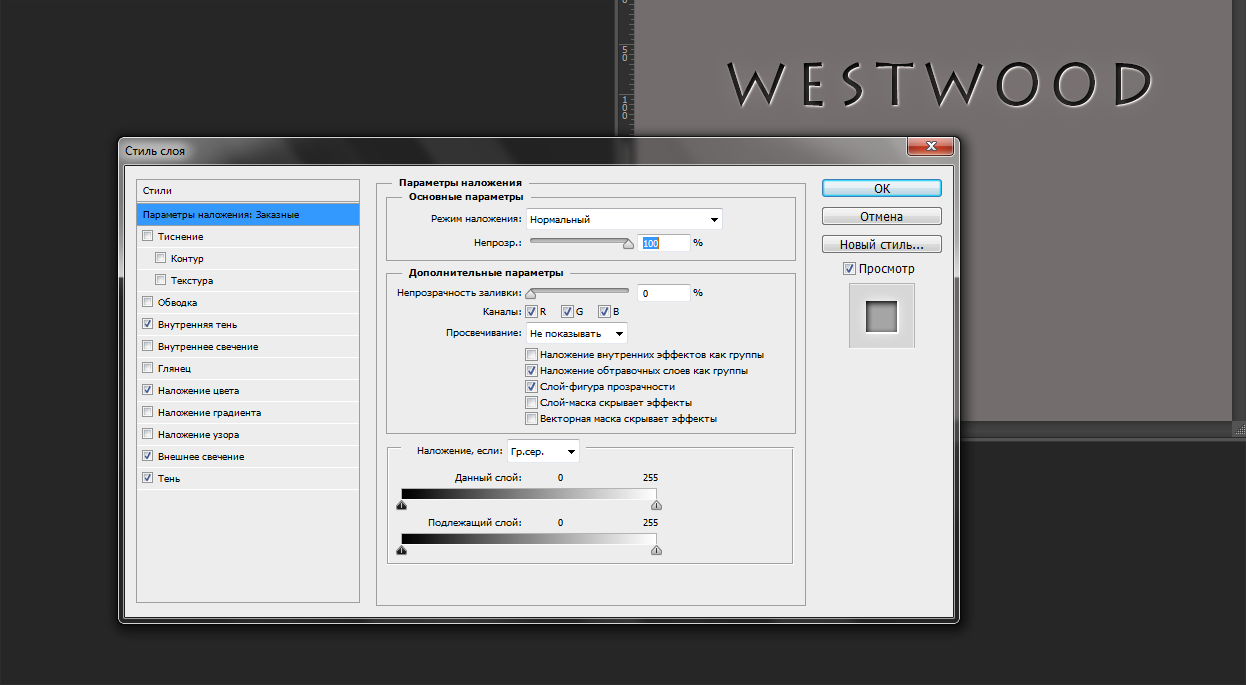Disable the Внутренняя тень checkbox
The height and width of the screenshot is (685, 1246).
tap(148, 325)
